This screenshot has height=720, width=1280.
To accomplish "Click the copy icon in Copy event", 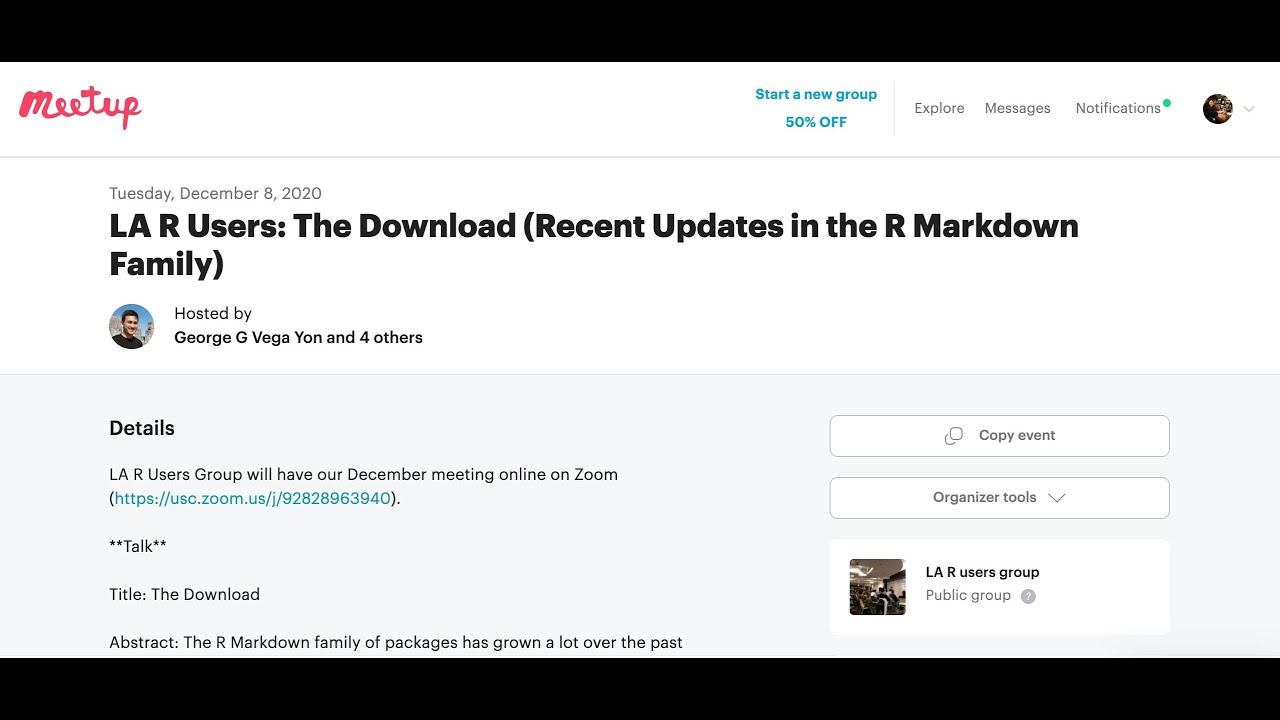I will 954,436.
